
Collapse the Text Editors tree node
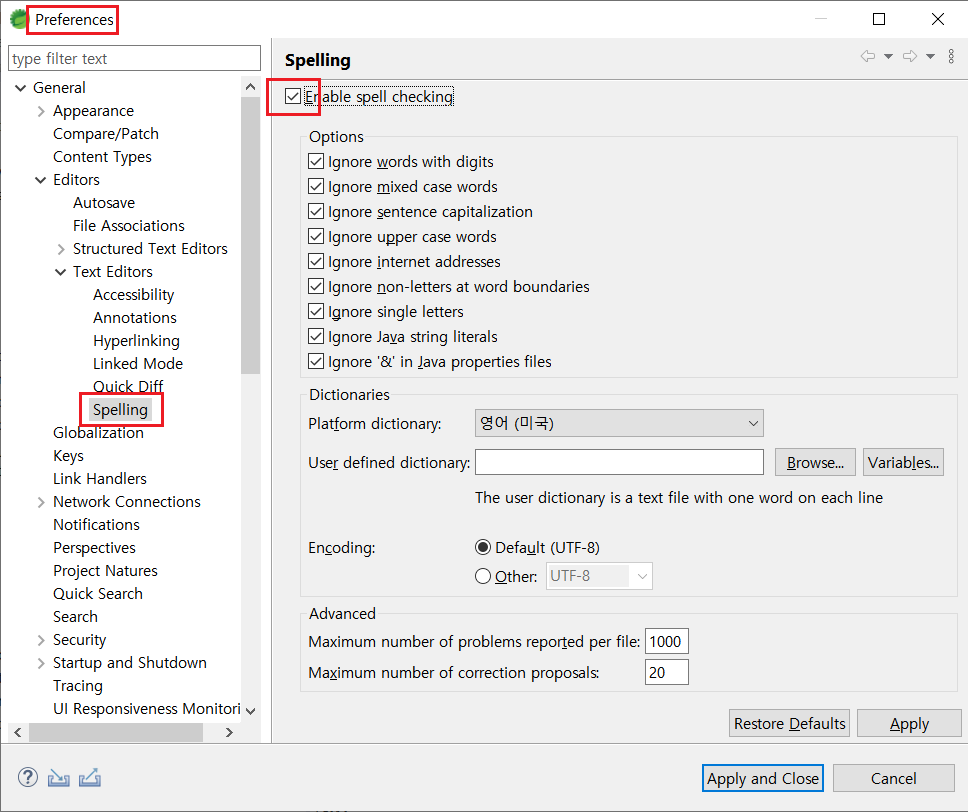click(60, 271)
